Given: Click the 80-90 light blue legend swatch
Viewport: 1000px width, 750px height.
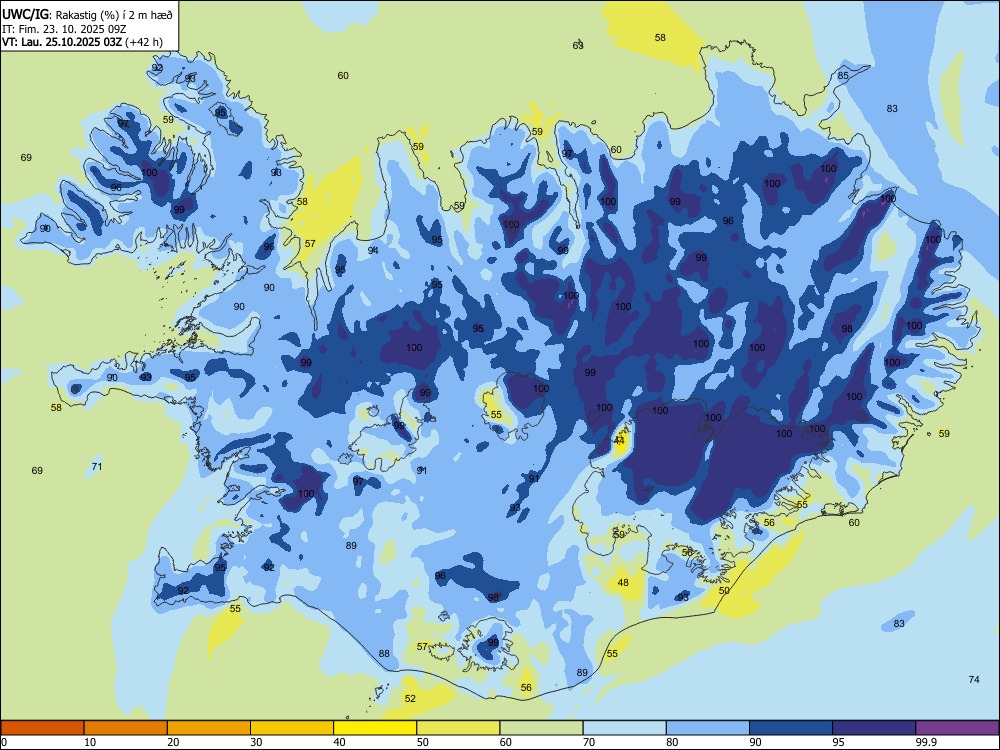Looking at the screenshot, I should (708, 728).
